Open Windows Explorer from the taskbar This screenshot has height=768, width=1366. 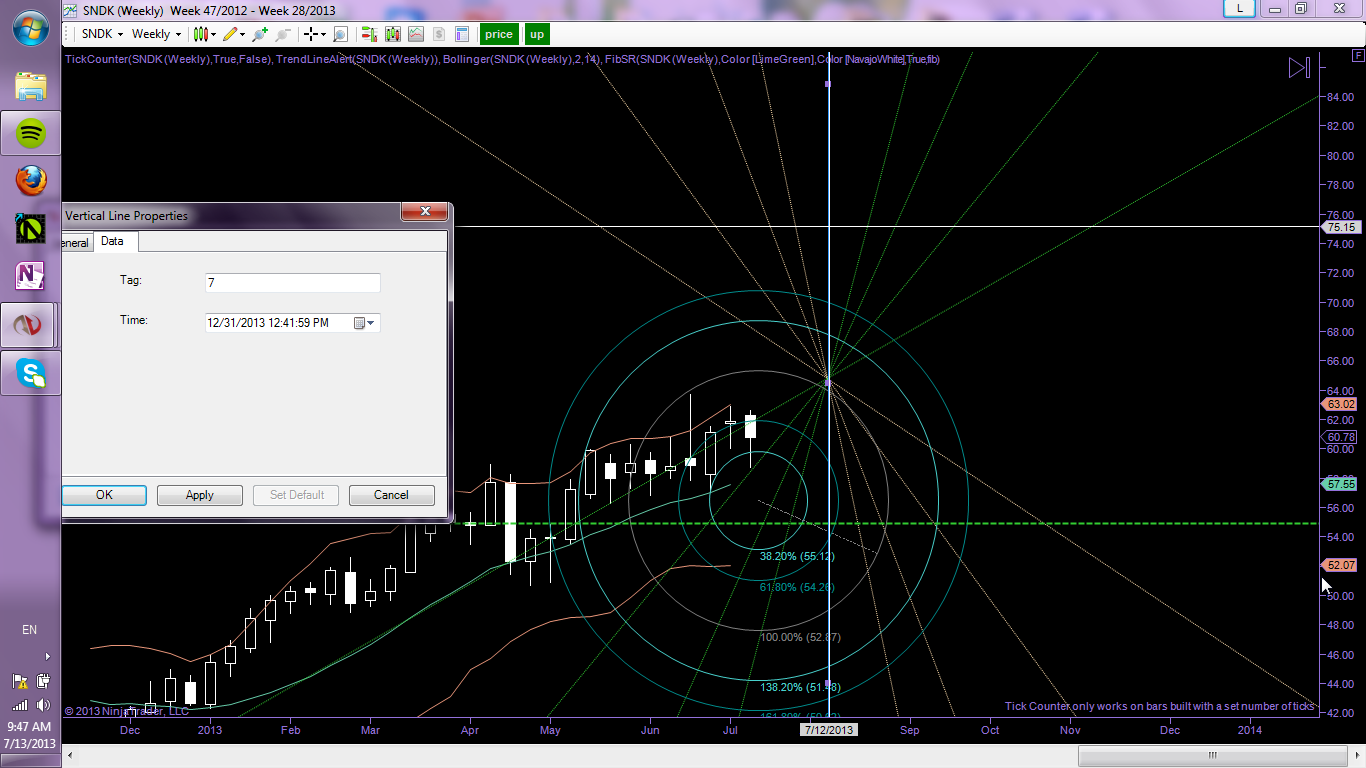click(31, 86)
